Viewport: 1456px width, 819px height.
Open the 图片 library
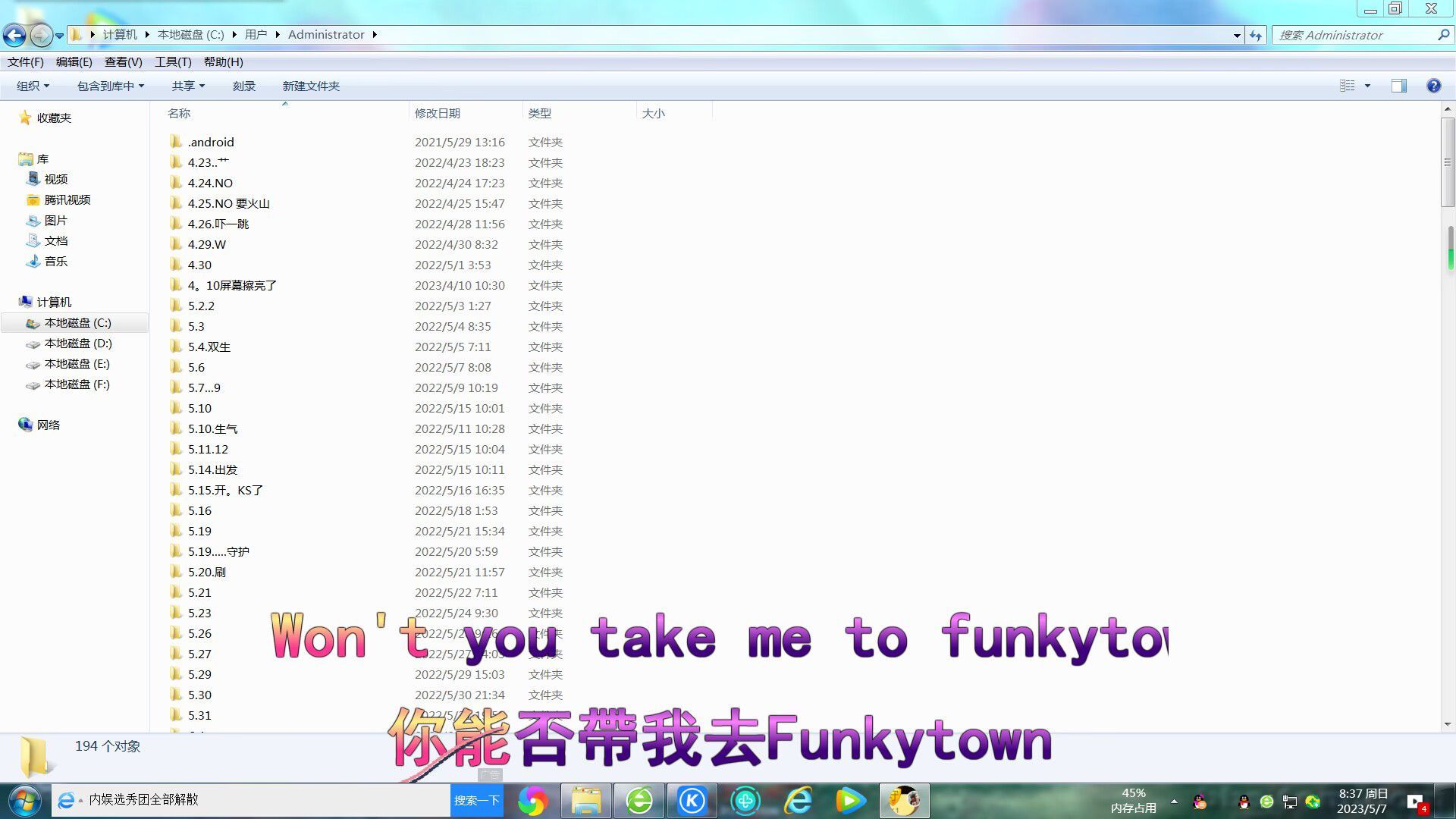[55, 221]
